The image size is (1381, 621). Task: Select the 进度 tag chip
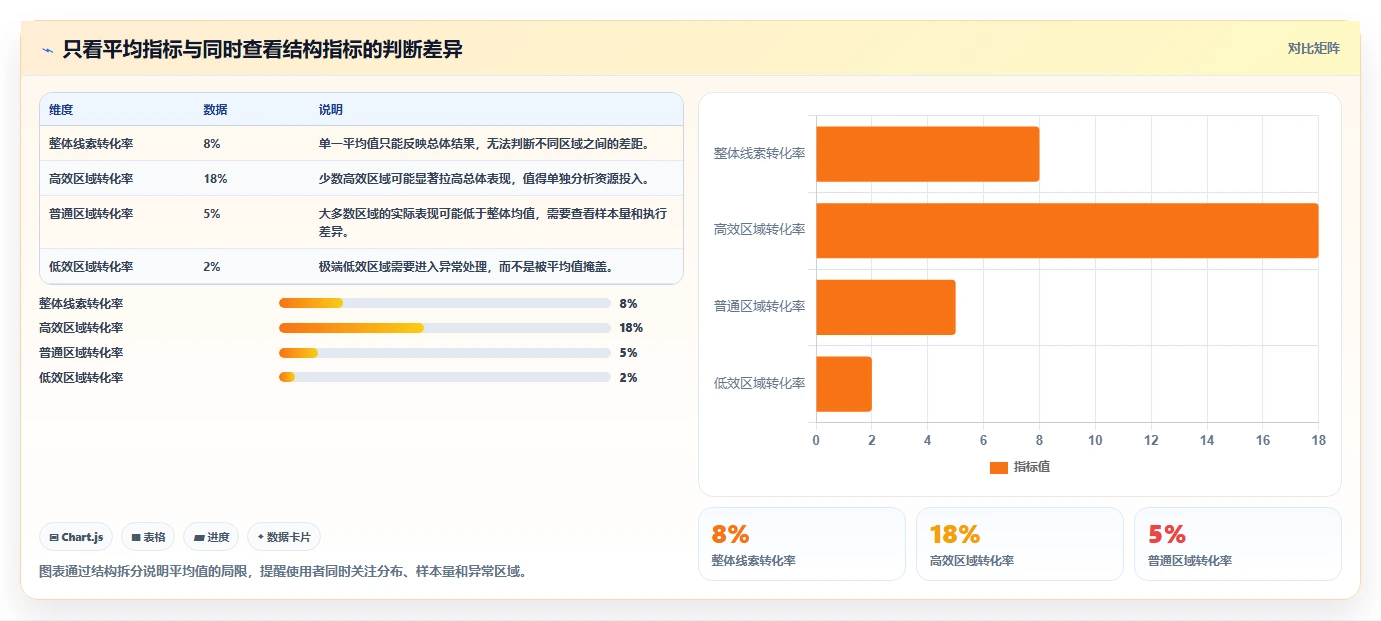212,537
